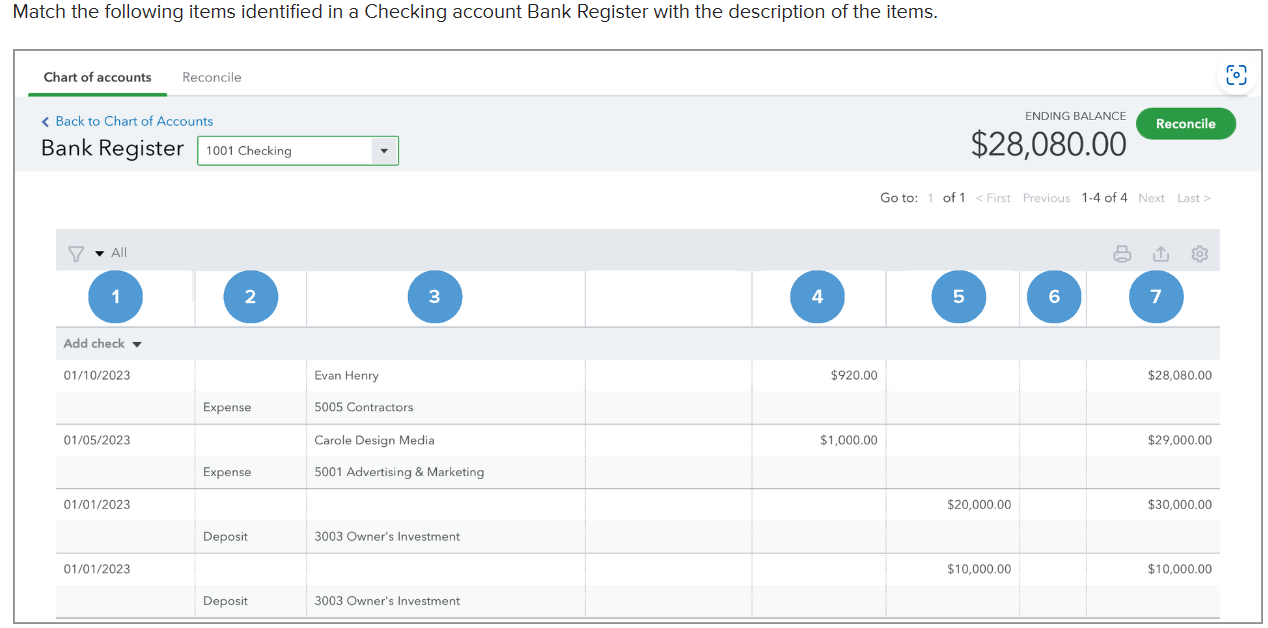Select the Carole Design Media payee
The width and height of the screenshot is (1268, 628).
[374, 441]
